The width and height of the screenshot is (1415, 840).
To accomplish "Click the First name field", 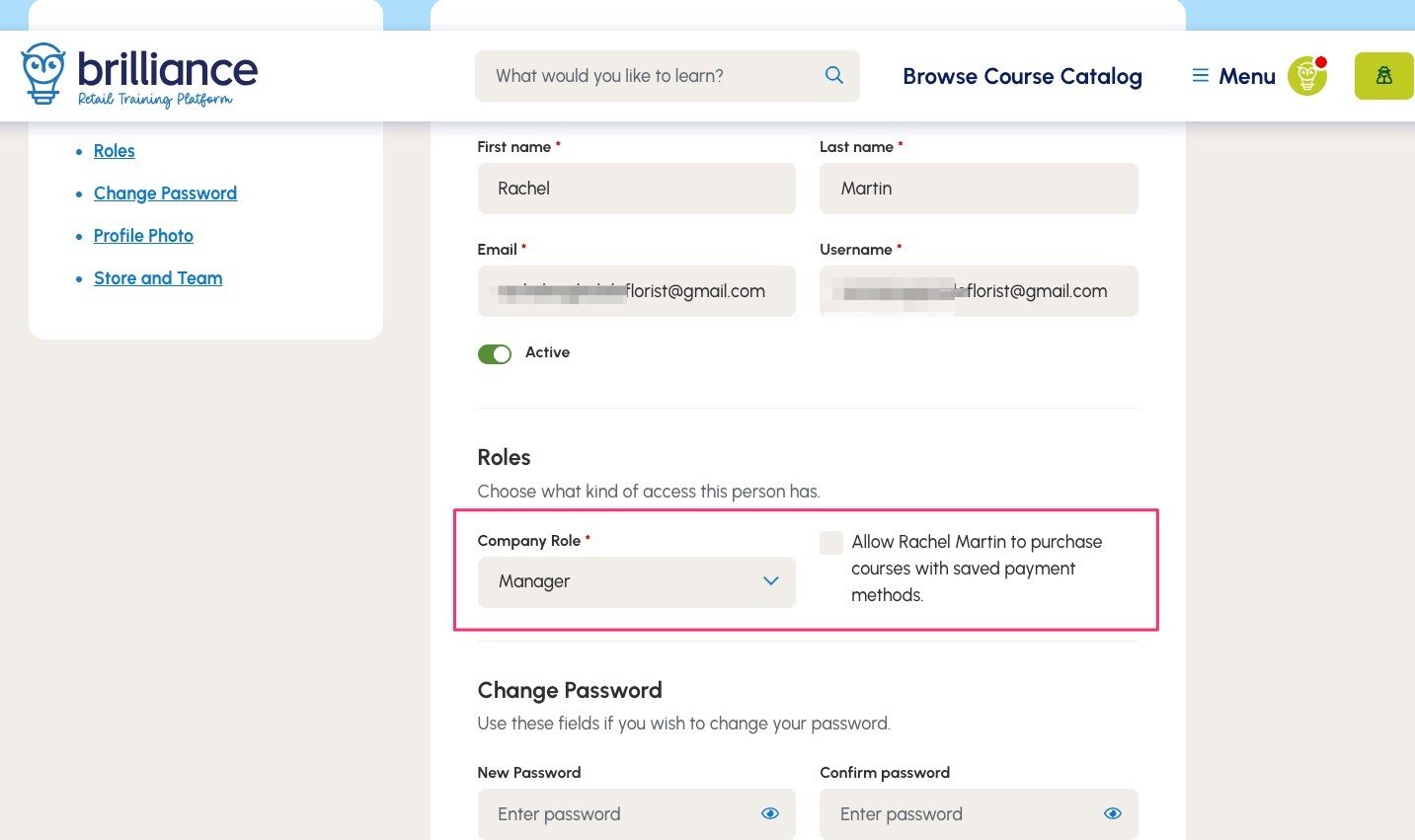I will point(636,189).
